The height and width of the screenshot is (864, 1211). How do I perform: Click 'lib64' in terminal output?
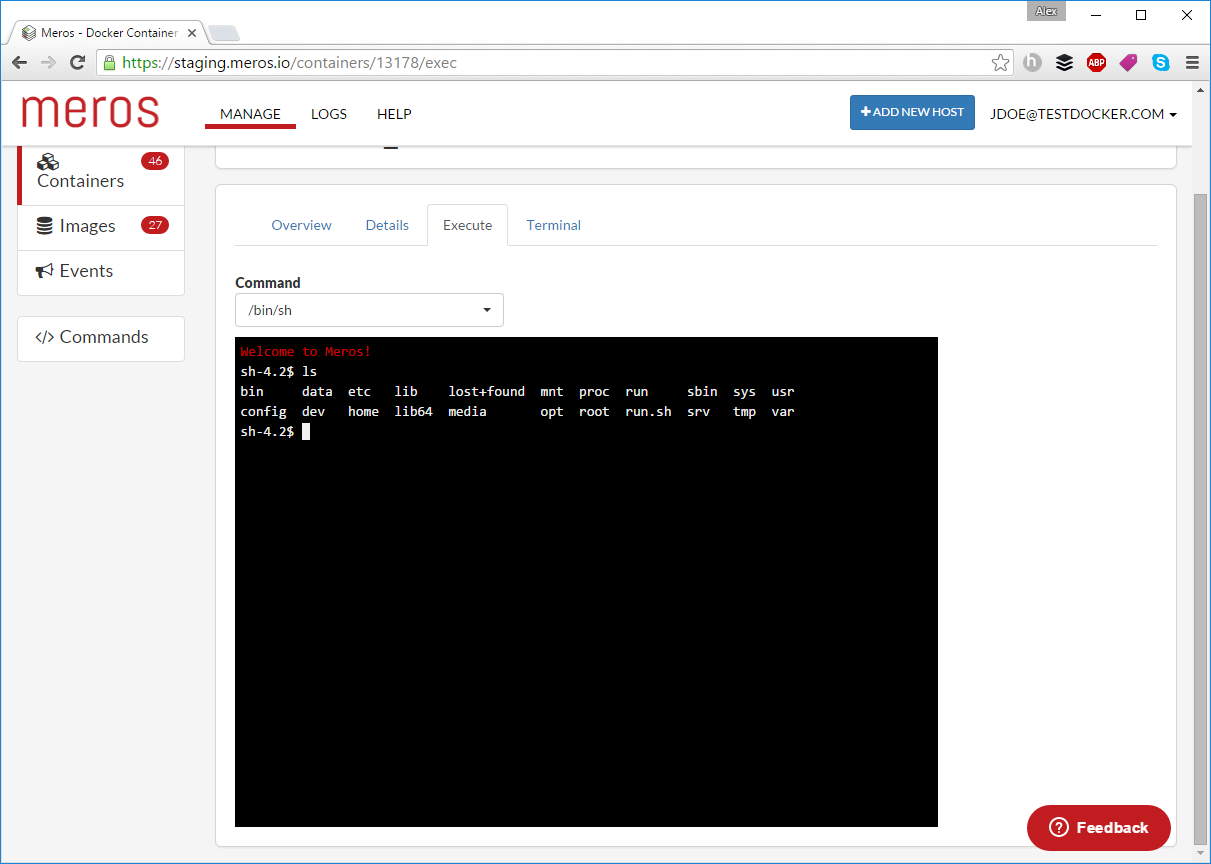tap(413, 412)
